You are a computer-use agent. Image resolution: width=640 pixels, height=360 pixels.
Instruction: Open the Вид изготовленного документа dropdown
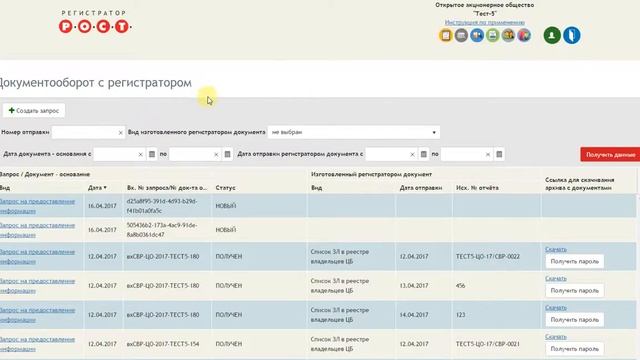tap(353, 132)
